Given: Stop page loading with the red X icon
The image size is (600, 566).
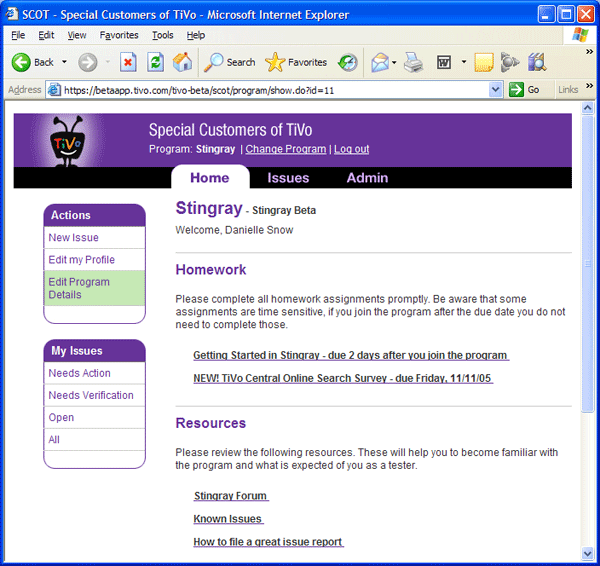Looking at the screenshot, I should (x=128, y=62).
